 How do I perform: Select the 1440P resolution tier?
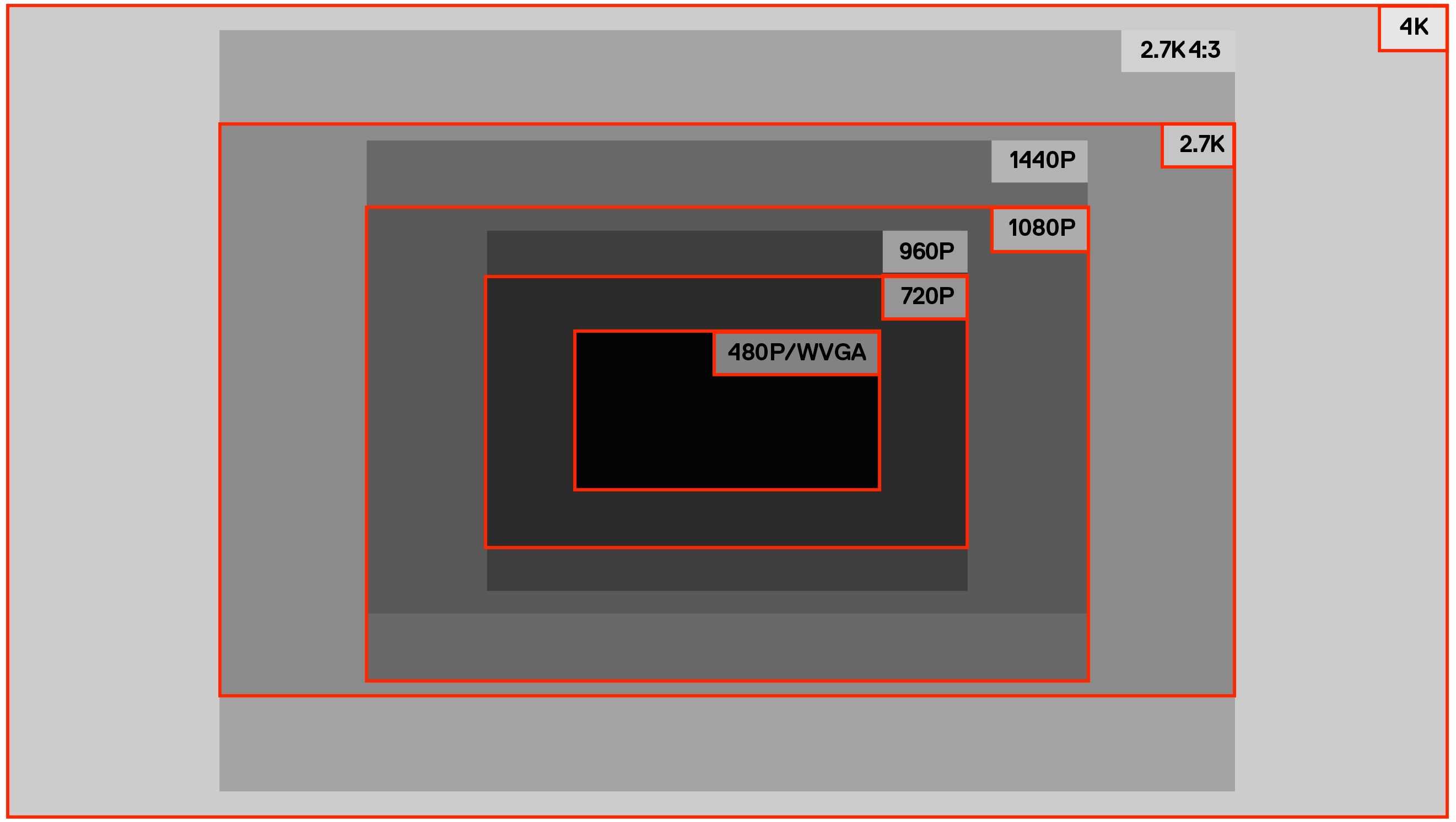(x=1040, y=162)
